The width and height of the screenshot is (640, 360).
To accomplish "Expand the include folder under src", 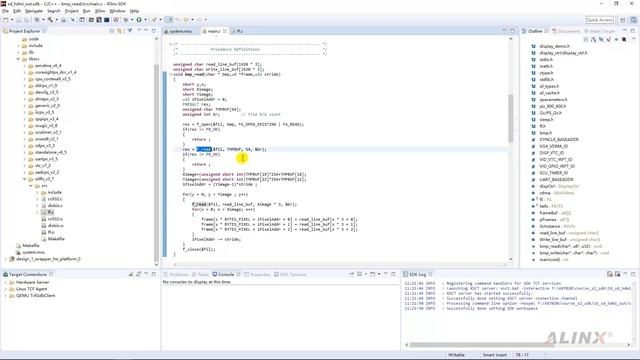I will click(38, 192).
